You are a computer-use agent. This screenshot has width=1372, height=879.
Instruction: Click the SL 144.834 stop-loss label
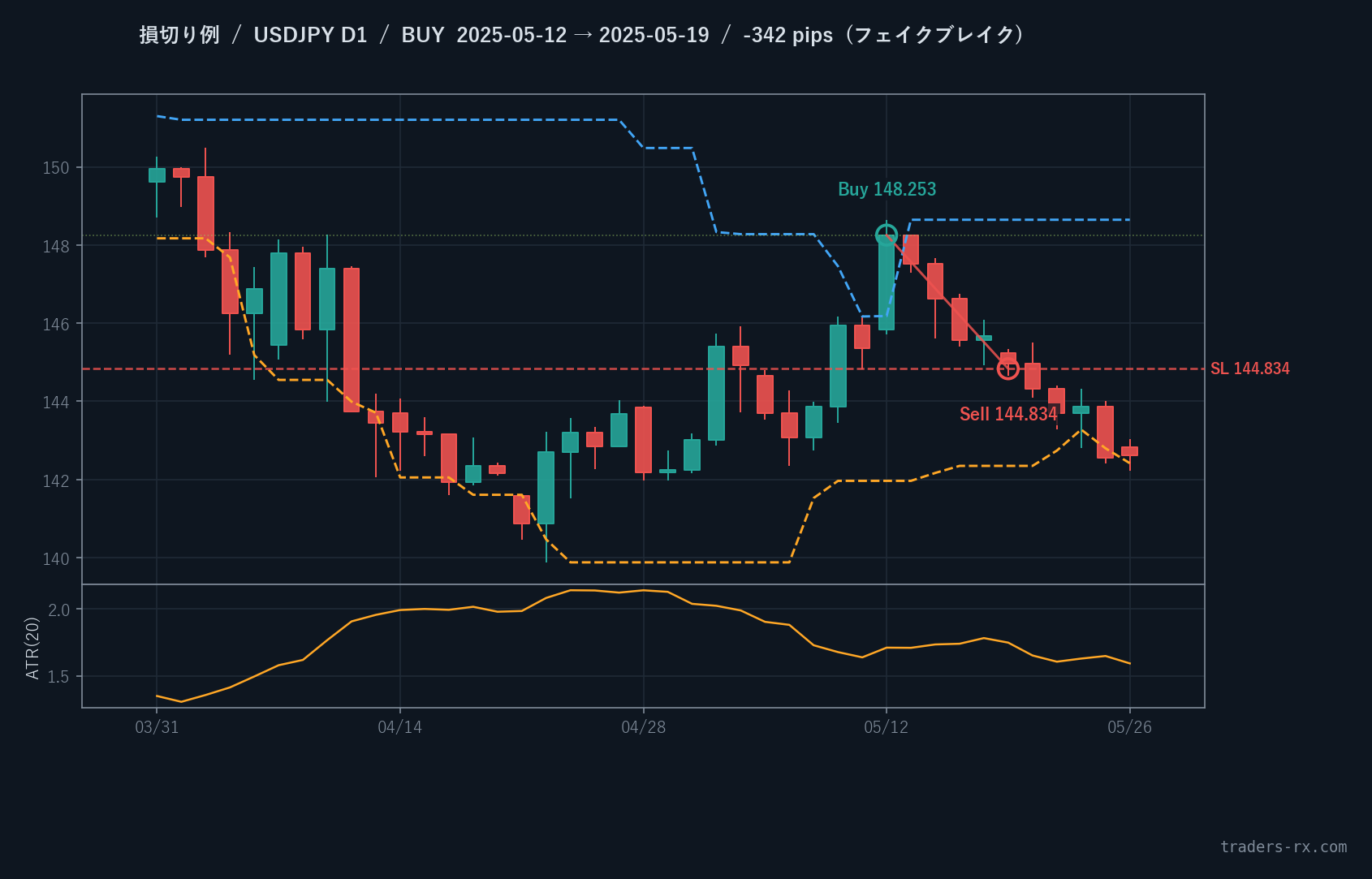[1250, 368]
